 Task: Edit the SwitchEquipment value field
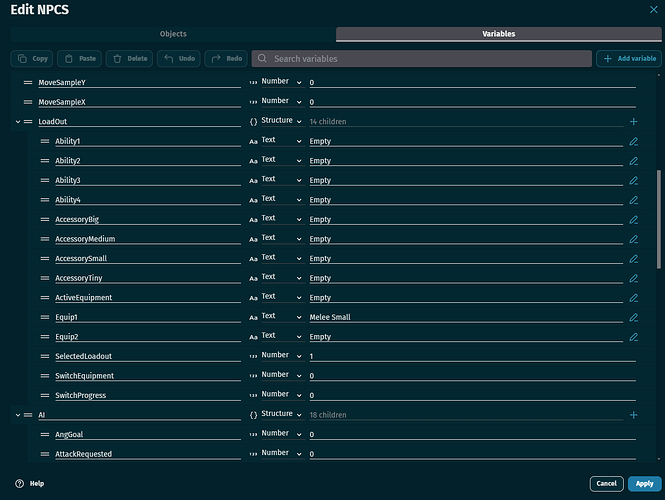[472, 376]
